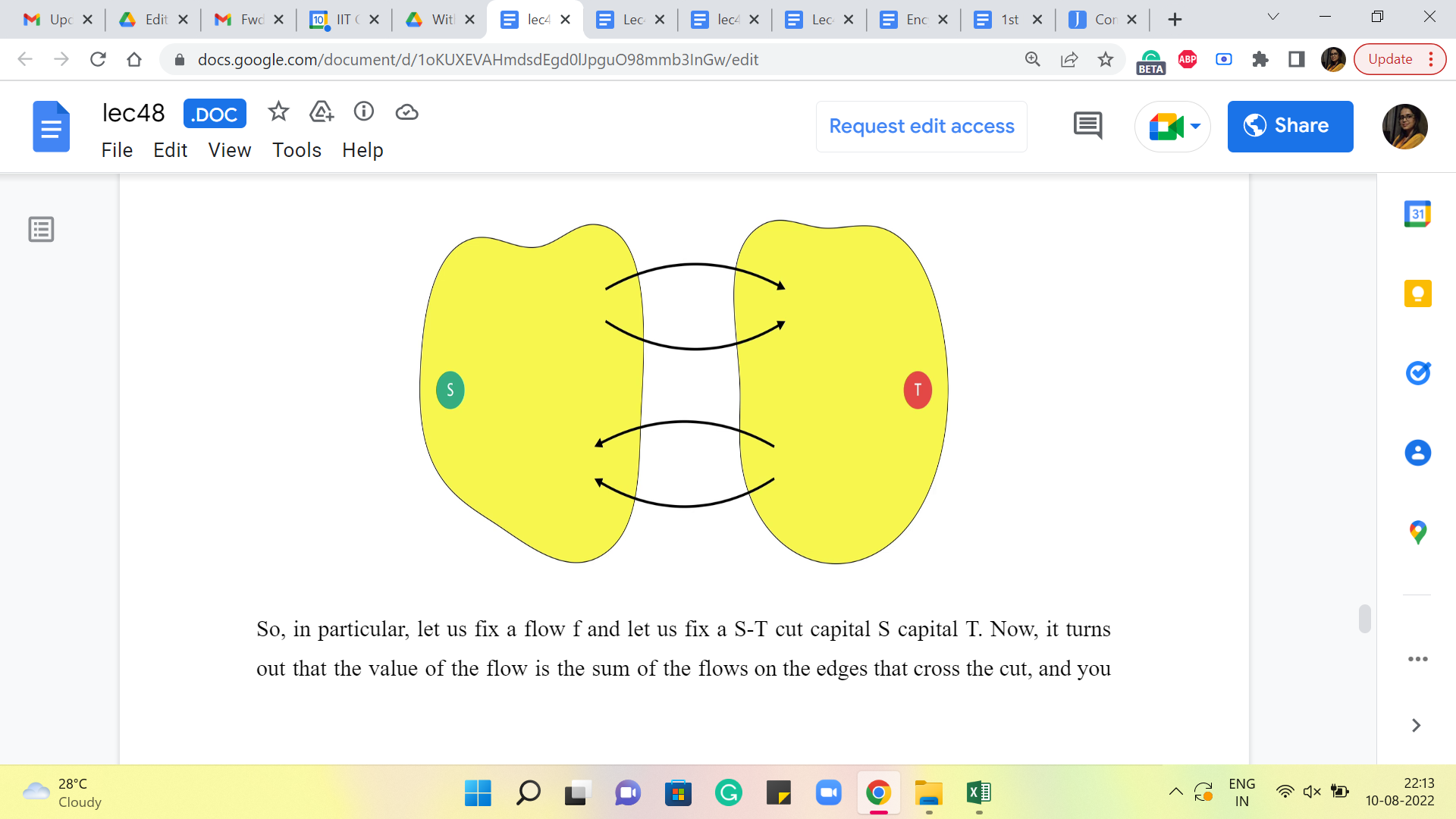Show document outline icon
The width and height of the screenshot is (1456, 819).
pyautogui.click(x=41, y=229)
